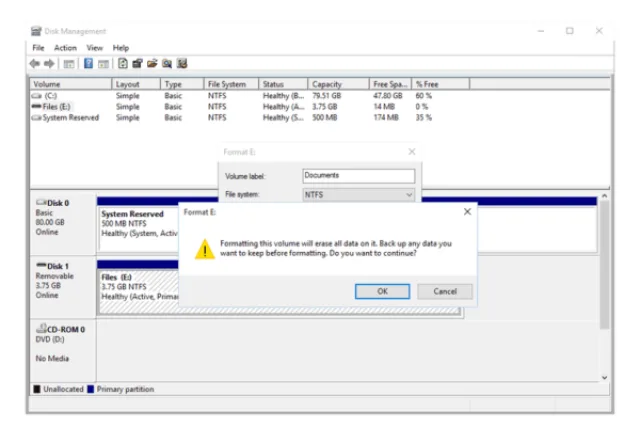Select System Reserved 500 MB partition block on Disk 0
This screenshot has height=427, width=640.
[139, 229]
